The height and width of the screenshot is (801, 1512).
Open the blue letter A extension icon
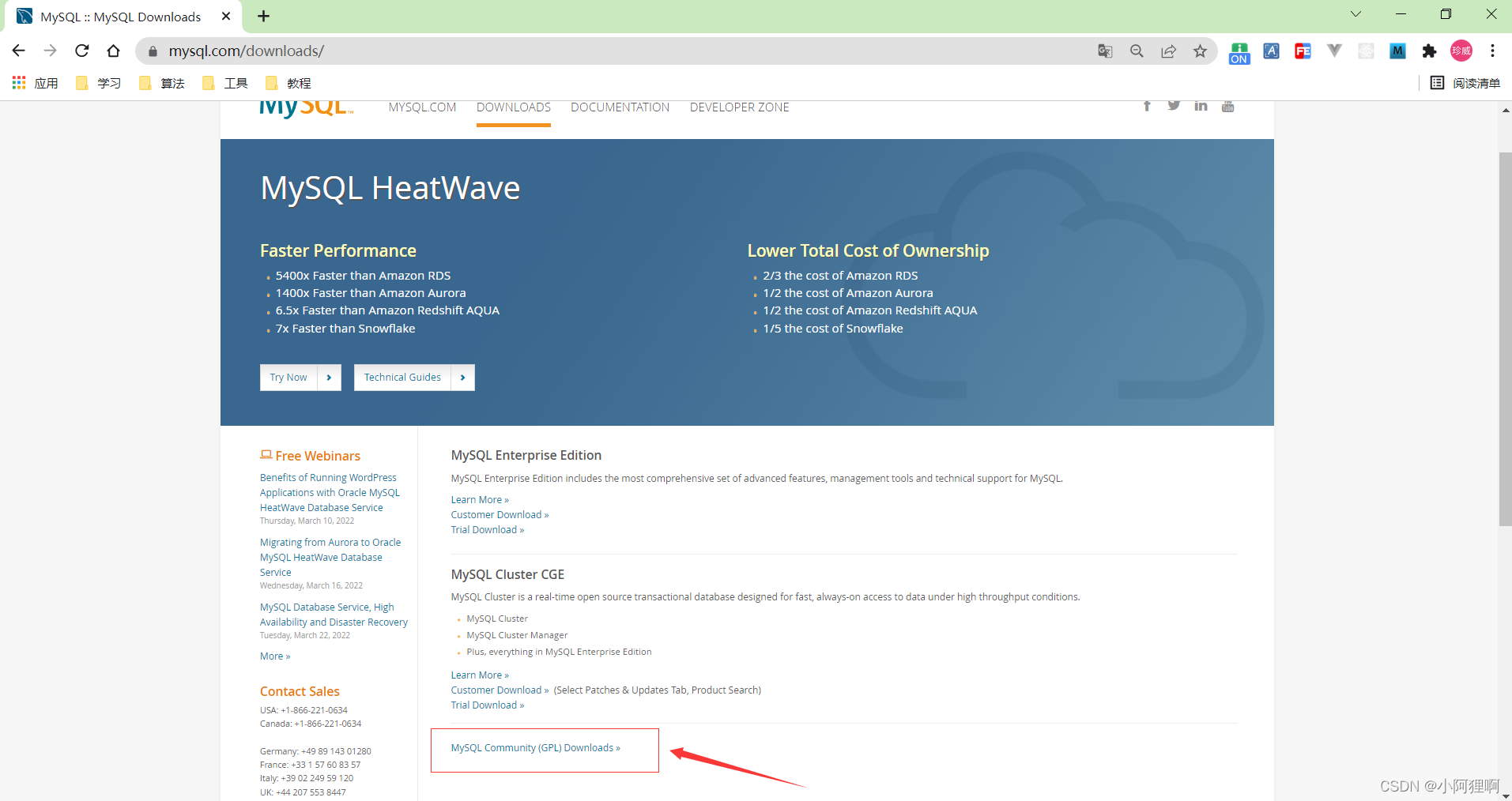click(1271, 51)
